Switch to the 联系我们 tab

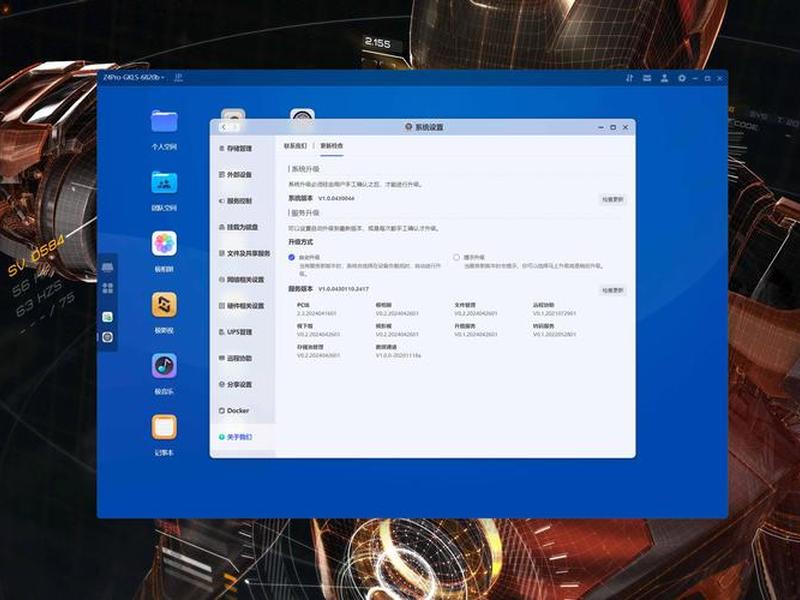tap(295, 146)
